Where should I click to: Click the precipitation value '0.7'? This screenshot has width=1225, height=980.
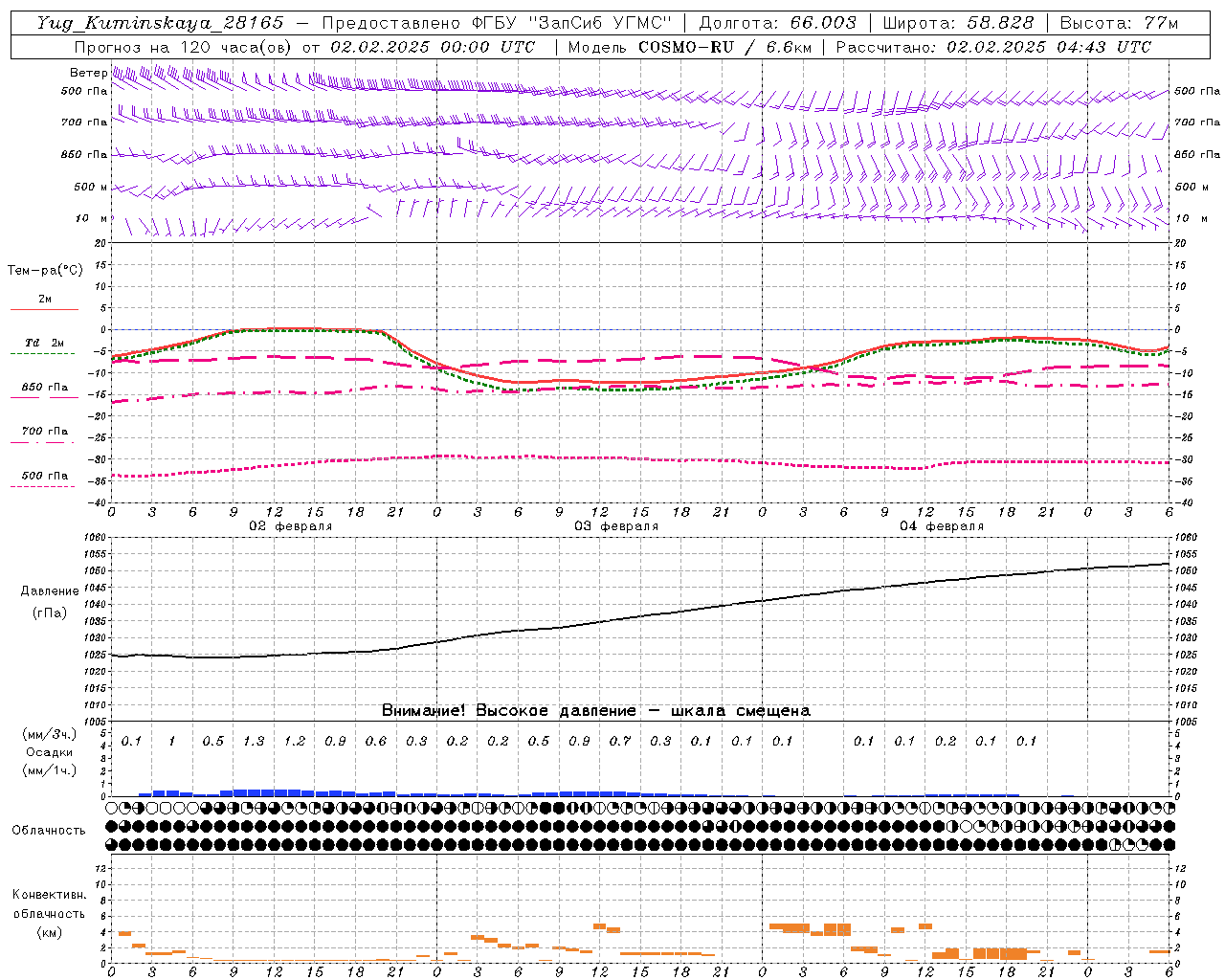pyautogui.click(x=620, y=742)
